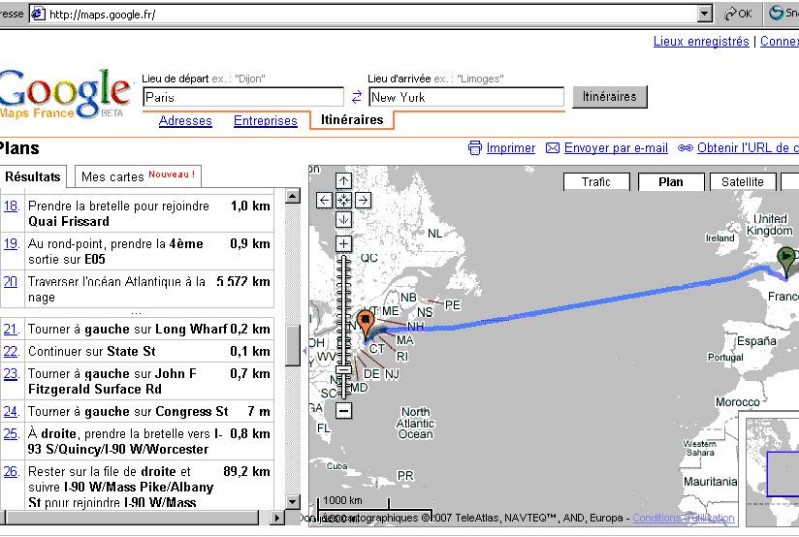
Task: Open step 25 link
Action: pos(11,434)
